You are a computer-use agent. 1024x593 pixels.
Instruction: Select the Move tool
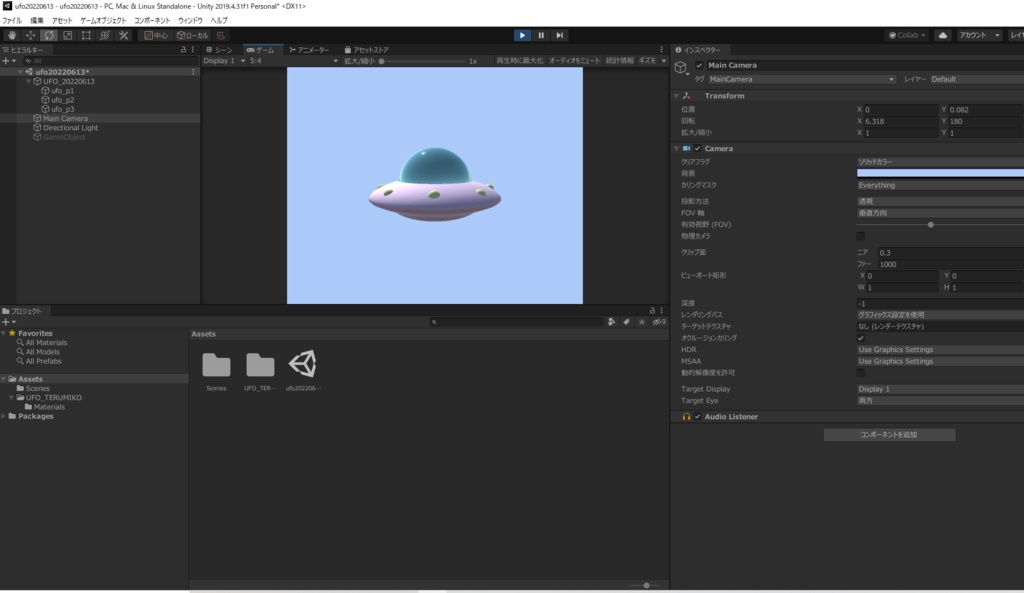[31, 35]
